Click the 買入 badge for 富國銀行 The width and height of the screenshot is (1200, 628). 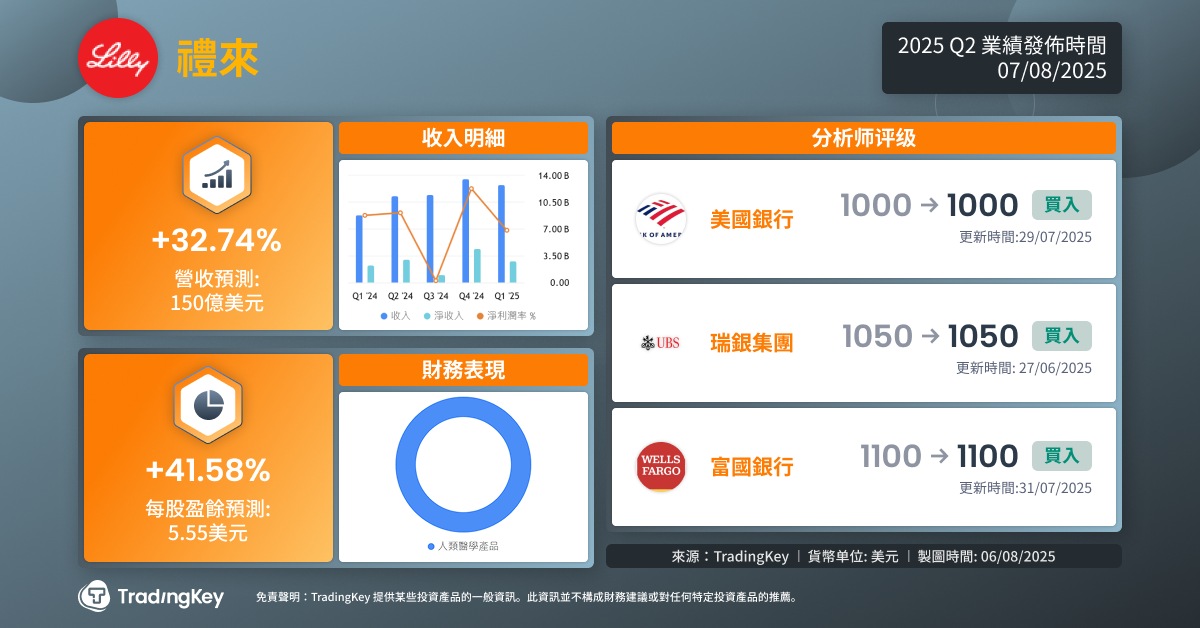(x=1061, y=456)
